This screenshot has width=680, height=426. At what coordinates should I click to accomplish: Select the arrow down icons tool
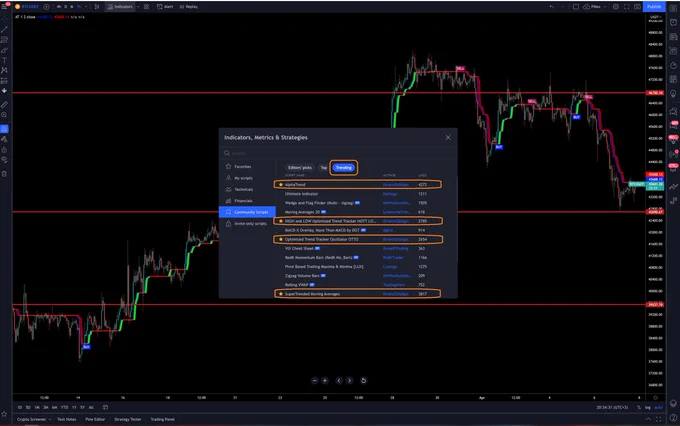[x=4, y=91]
